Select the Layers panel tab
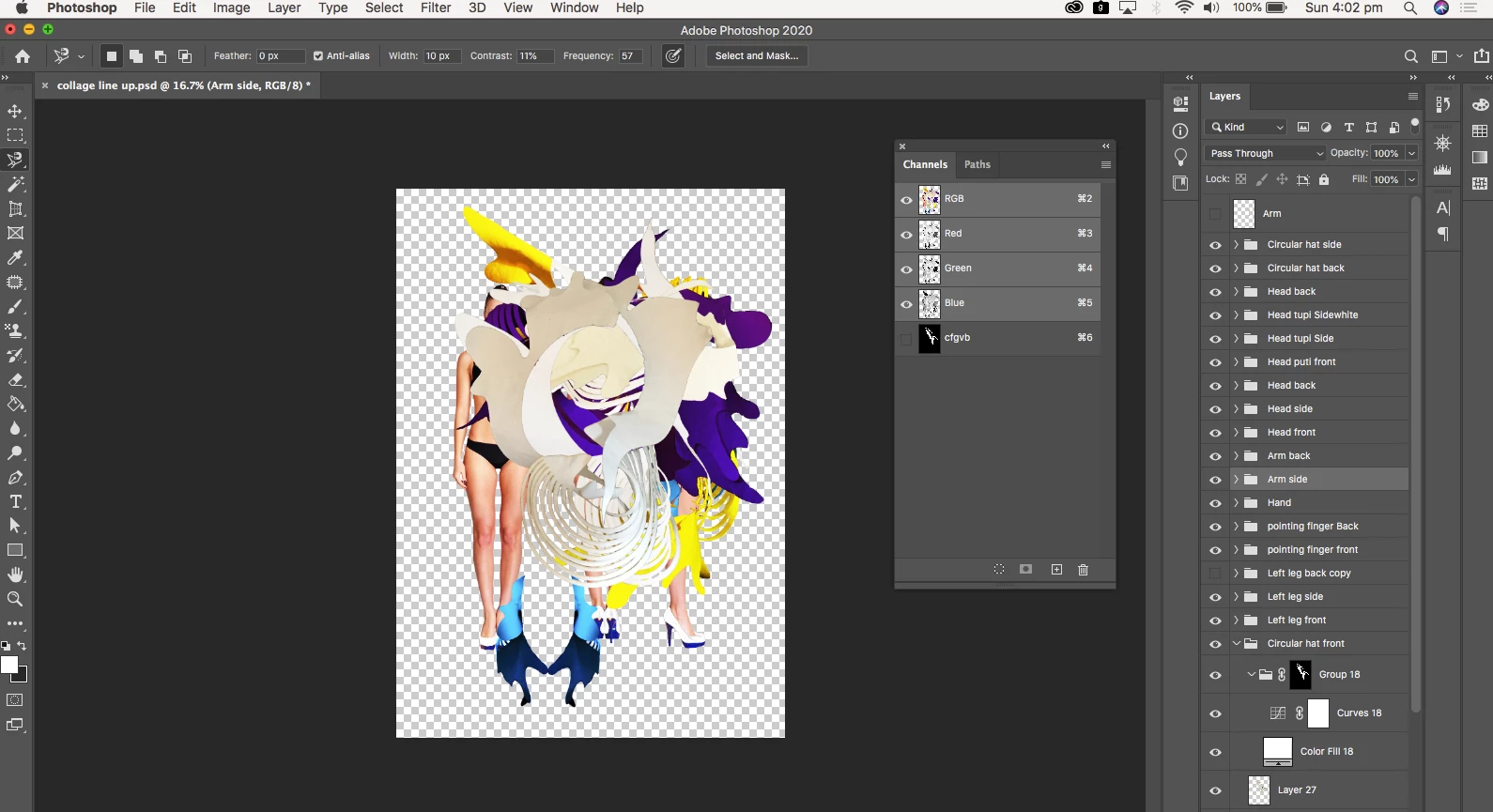Image resolution: width=1493 pixels, height=812 pixels. click(1224, 96)
